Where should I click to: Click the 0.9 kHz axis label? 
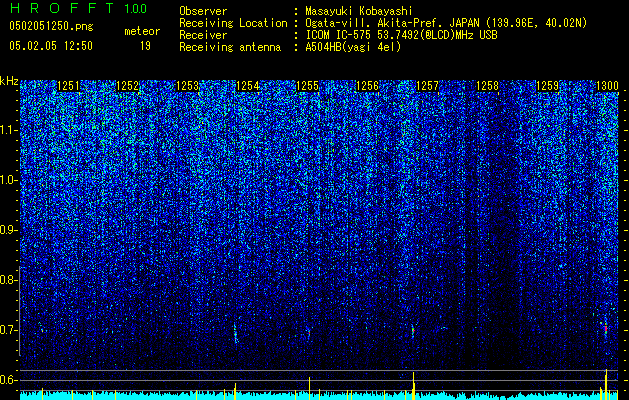tap(8, 230)
